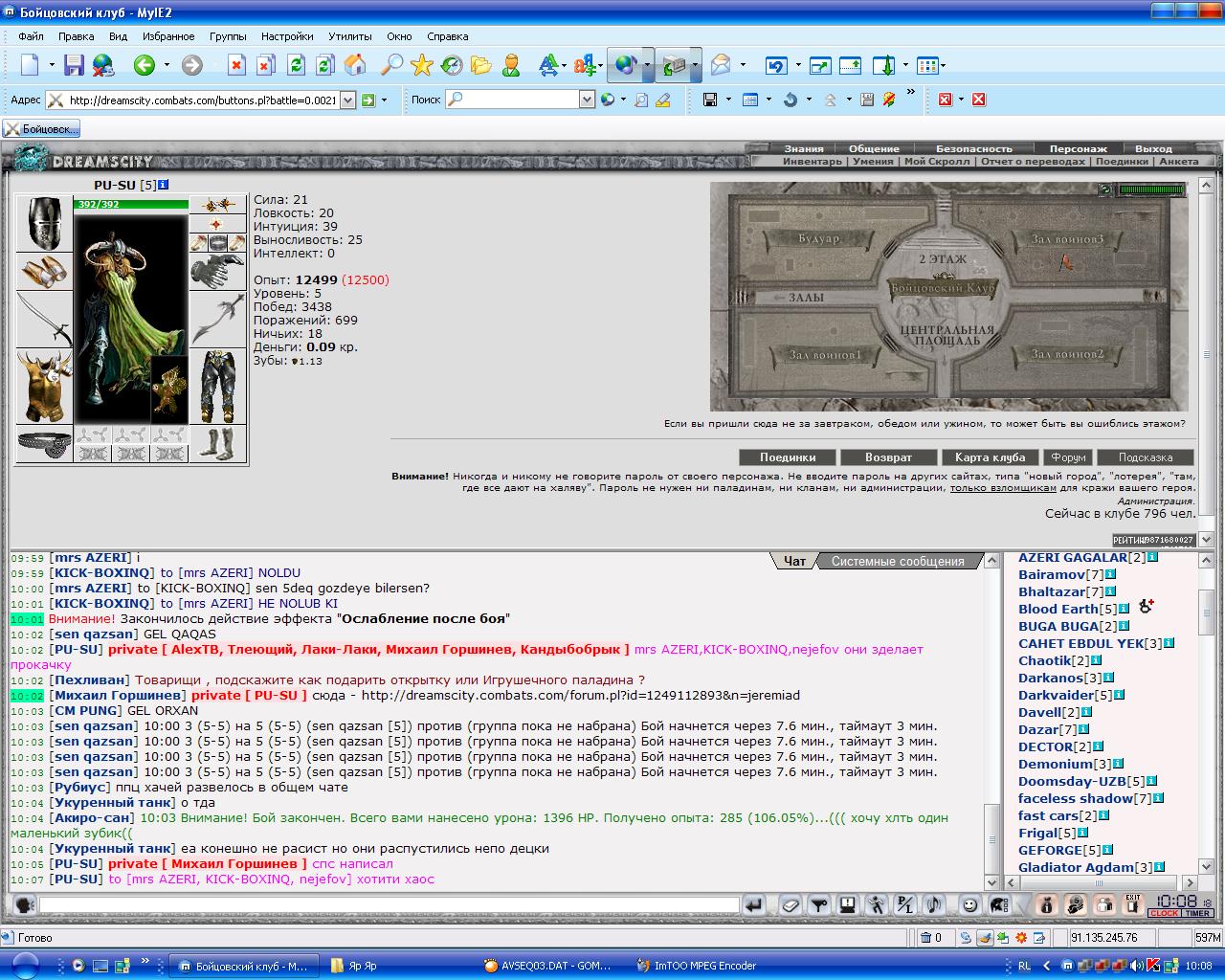Click the Возврат button

click(888, 457)
